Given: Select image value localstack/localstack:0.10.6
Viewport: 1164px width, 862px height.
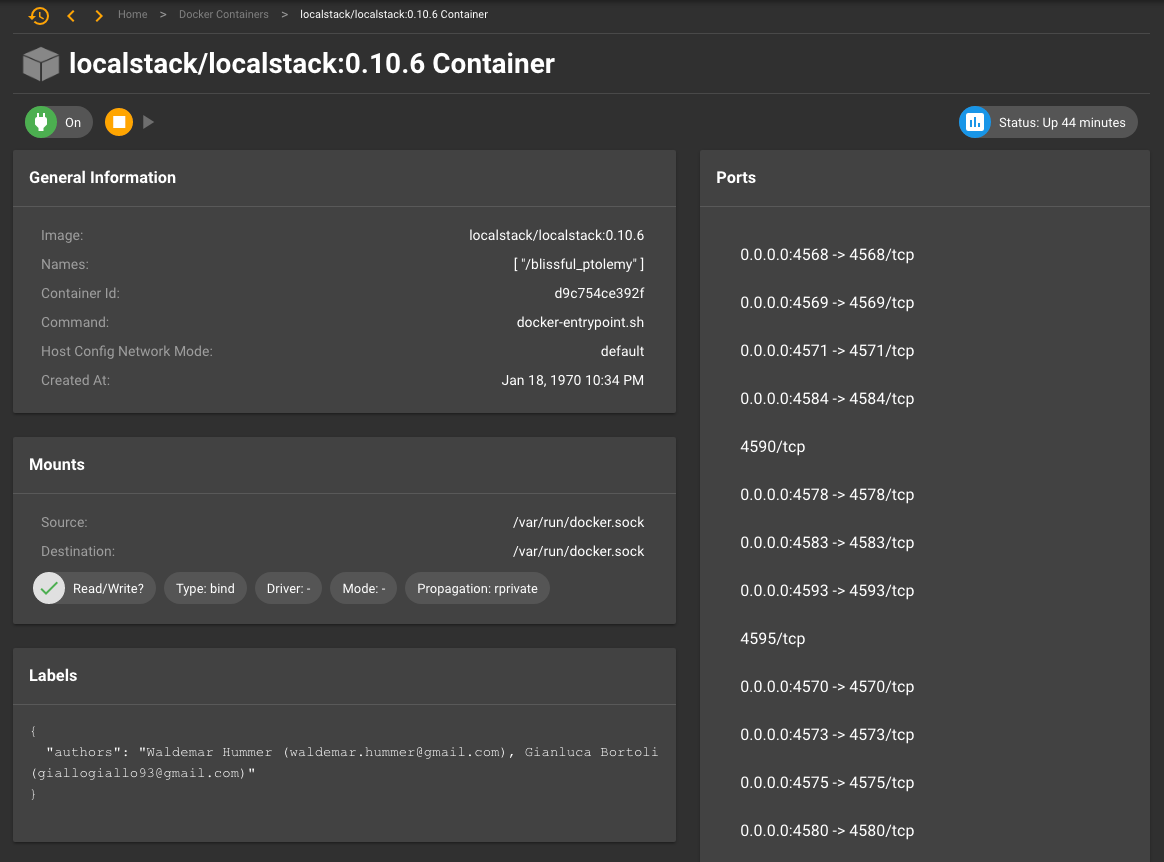Looking at the screenshot, I should point(557,235).
